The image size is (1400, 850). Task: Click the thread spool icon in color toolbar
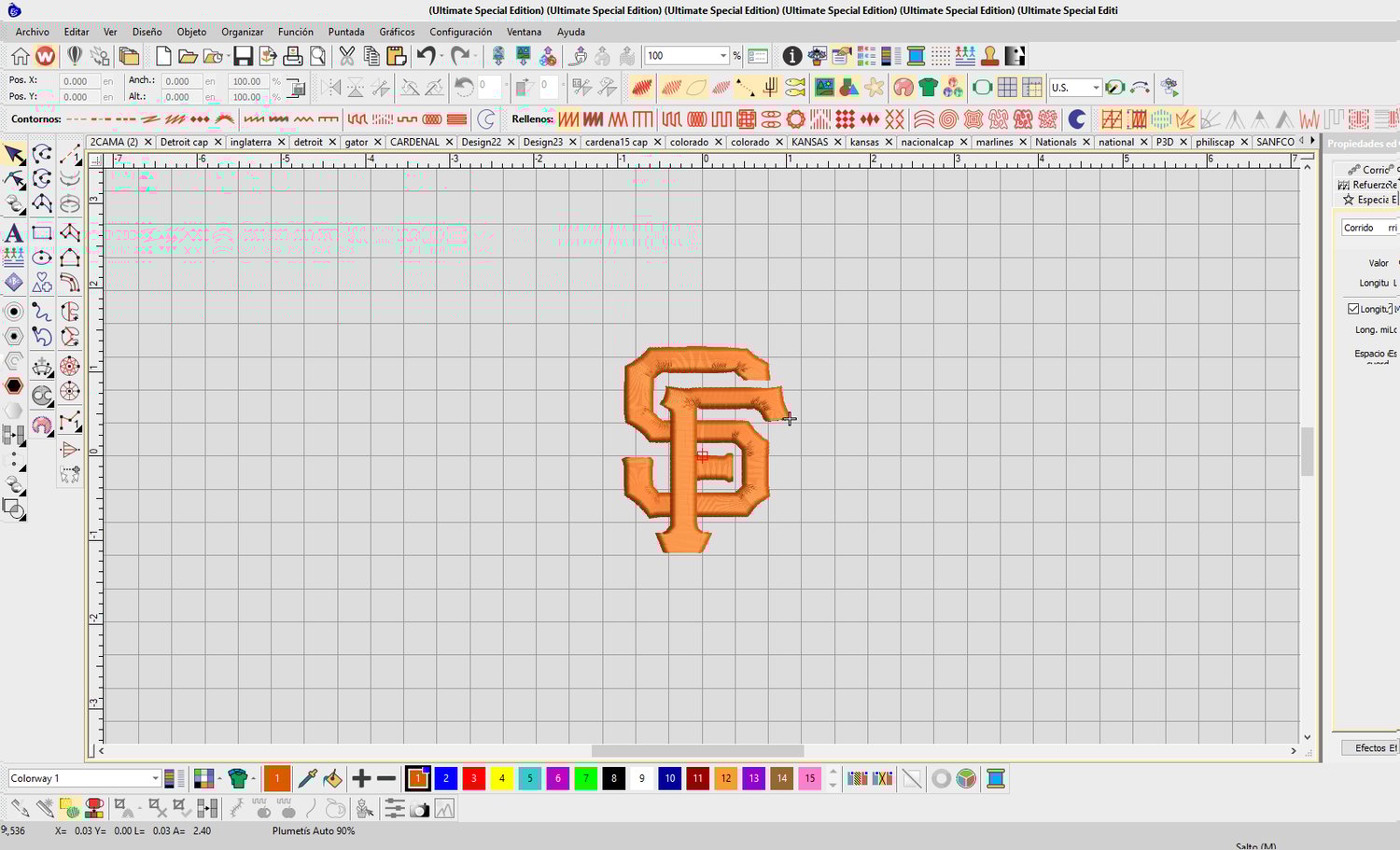996,778
